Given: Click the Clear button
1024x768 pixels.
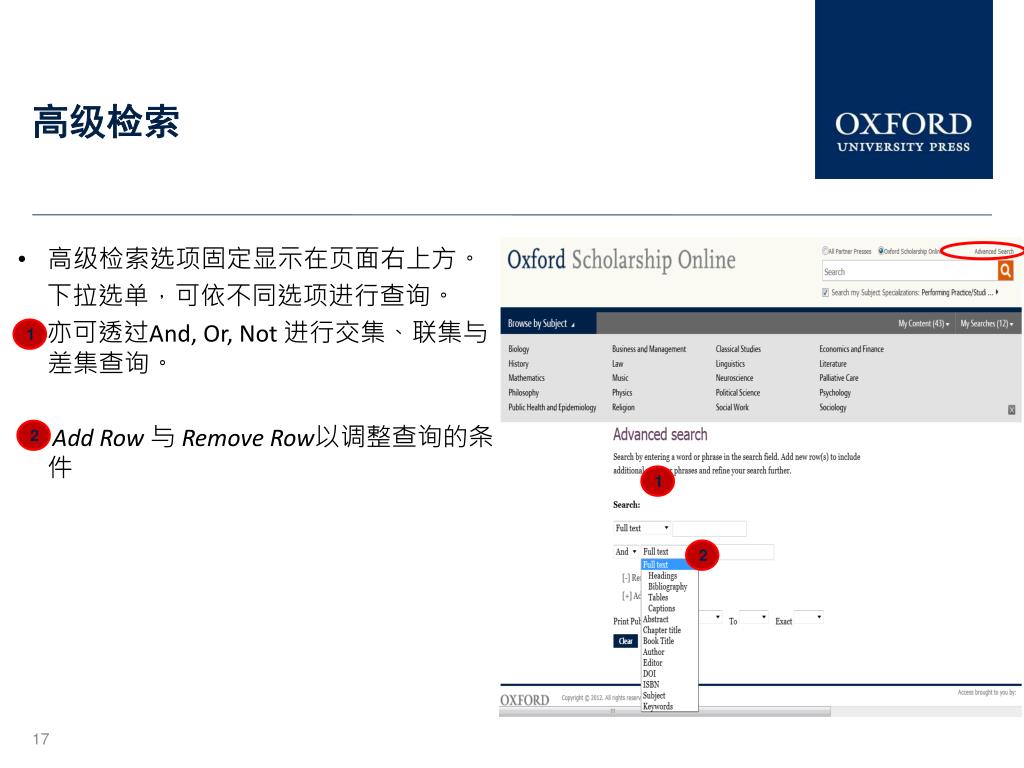Looking at the screenshot, I should pos(625,641).
